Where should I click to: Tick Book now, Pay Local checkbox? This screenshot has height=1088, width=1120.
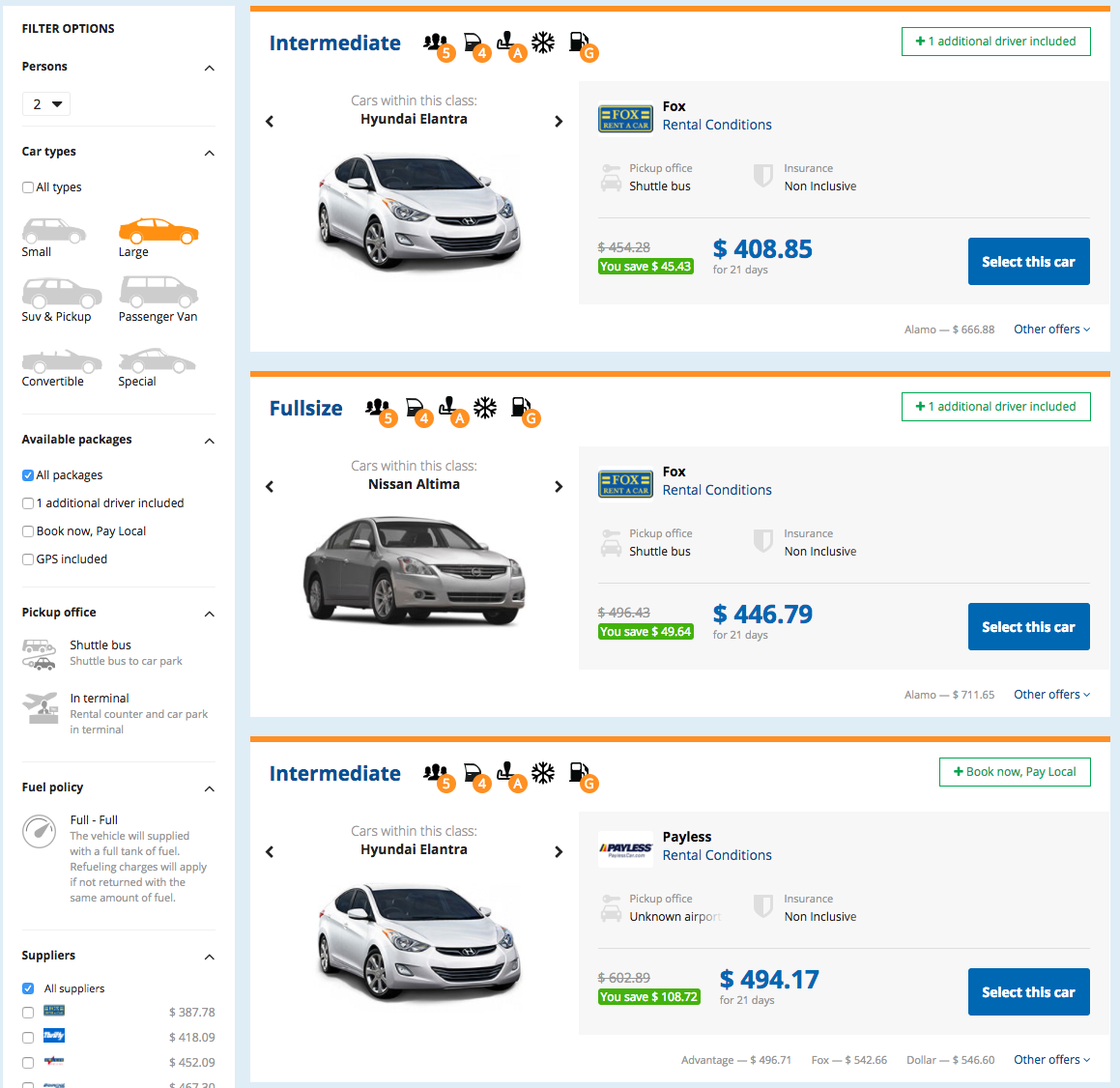coord(28,531)
